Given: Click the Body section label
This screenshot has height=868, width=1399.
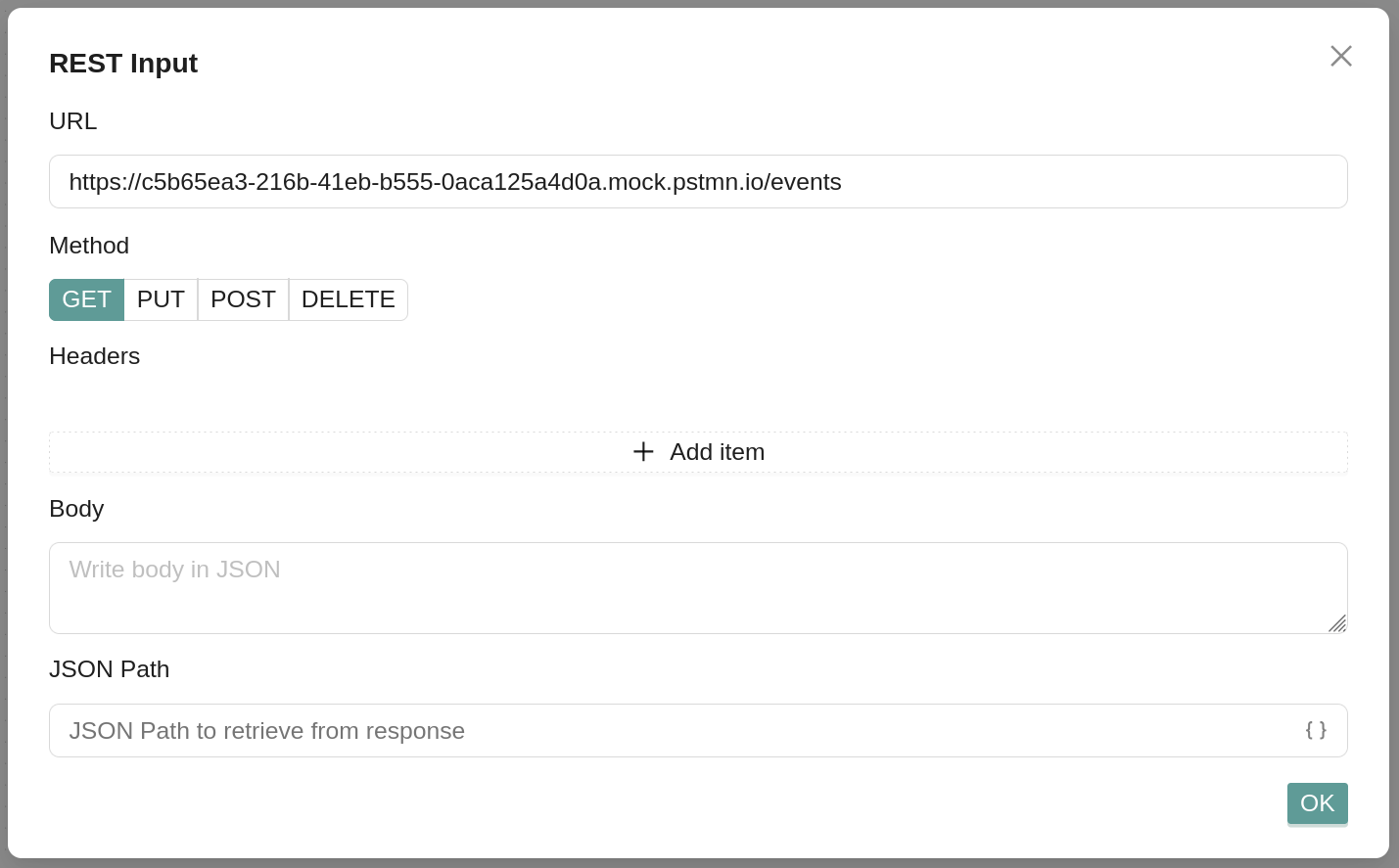Looking at the screenshot, I should 76,509.
